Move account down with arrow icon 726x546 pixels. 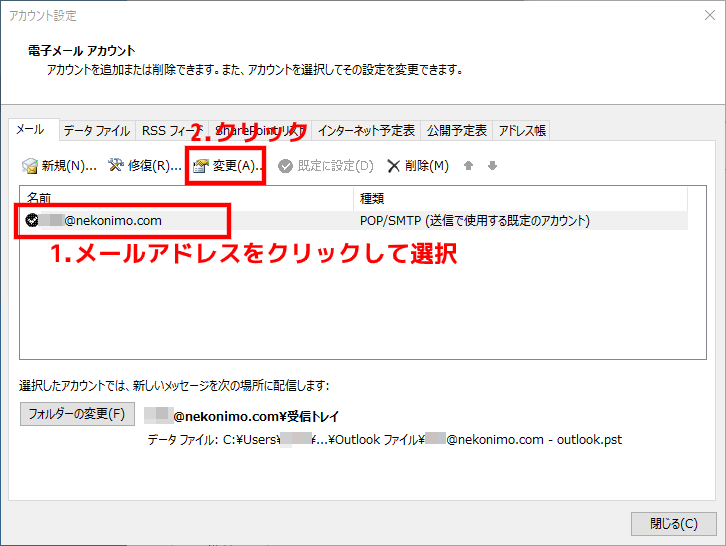click(492, 165)
